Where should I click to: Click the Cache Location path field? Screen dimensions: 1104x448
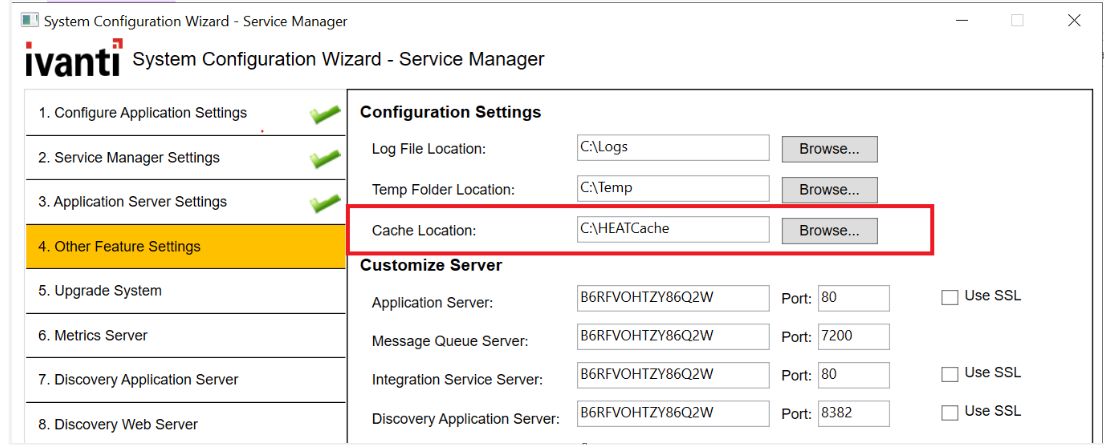672,229
